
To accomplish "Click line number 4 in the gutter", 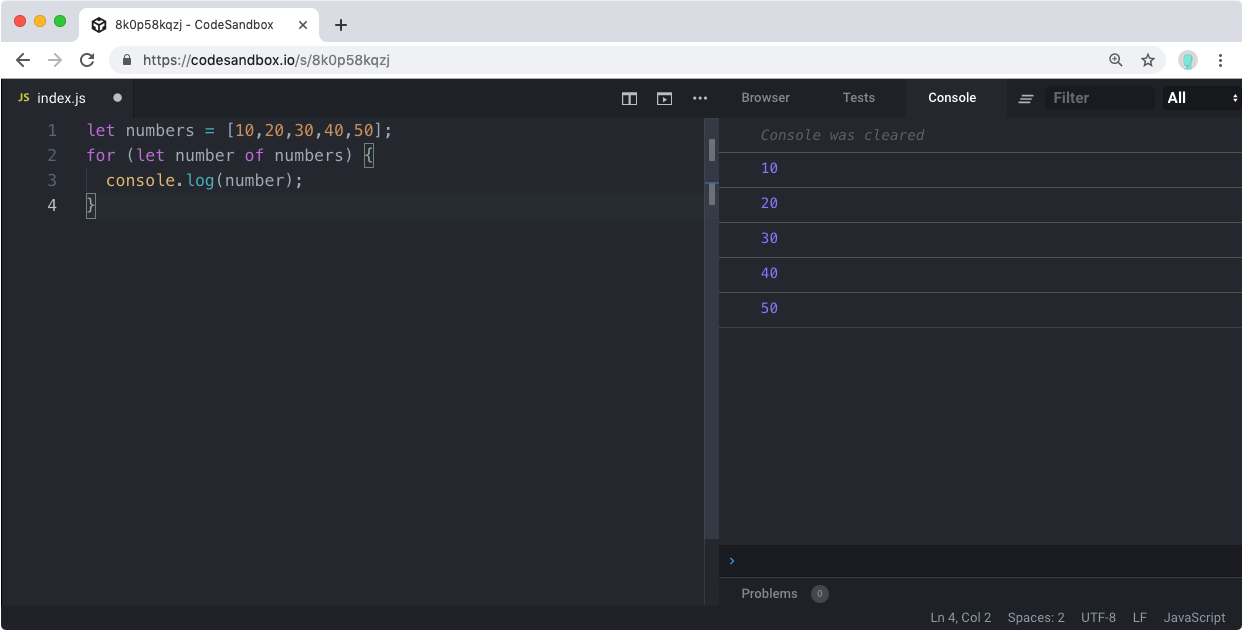I will coord(52,205).
